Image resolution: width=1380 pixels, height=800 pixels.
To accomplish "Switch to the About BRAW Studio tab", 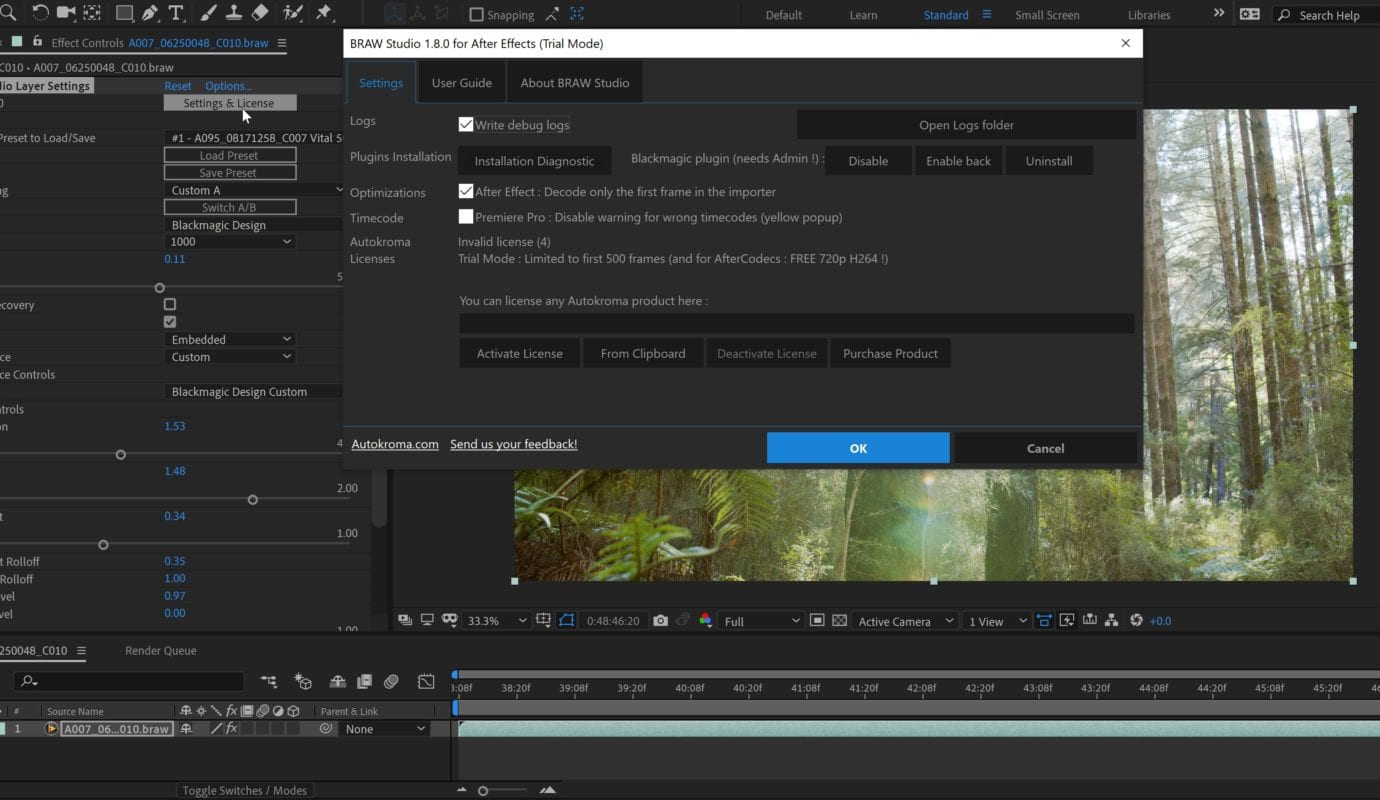I will pos(575,83).
